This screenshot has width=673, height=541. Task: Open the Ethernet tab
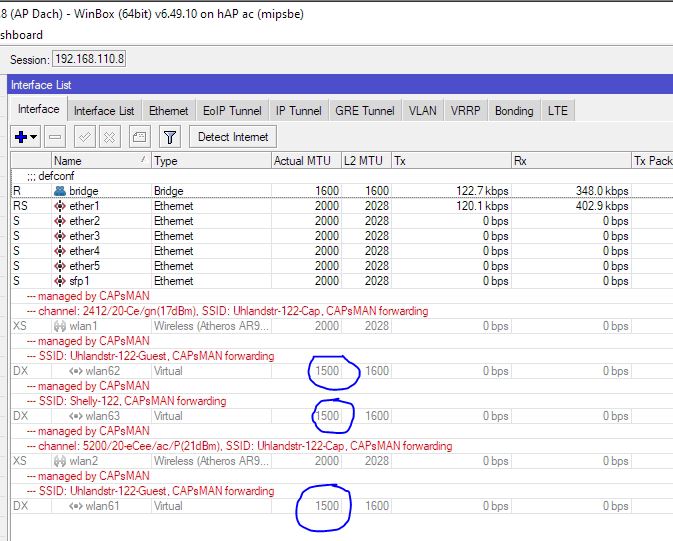pyautogui.click(x=168, y=111)
